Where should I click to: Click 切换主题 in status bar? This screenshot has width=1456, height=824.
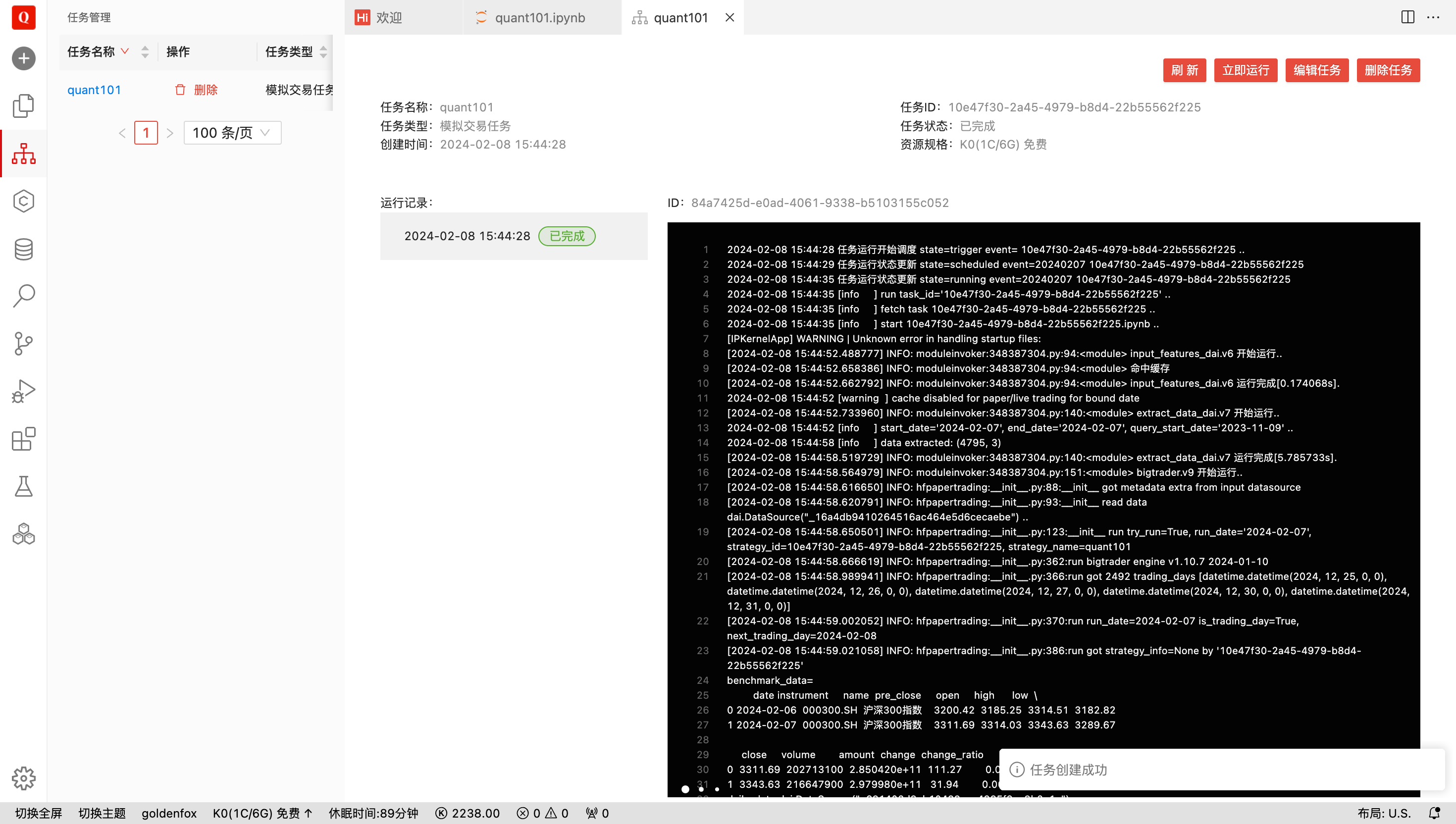coord(102,813)
